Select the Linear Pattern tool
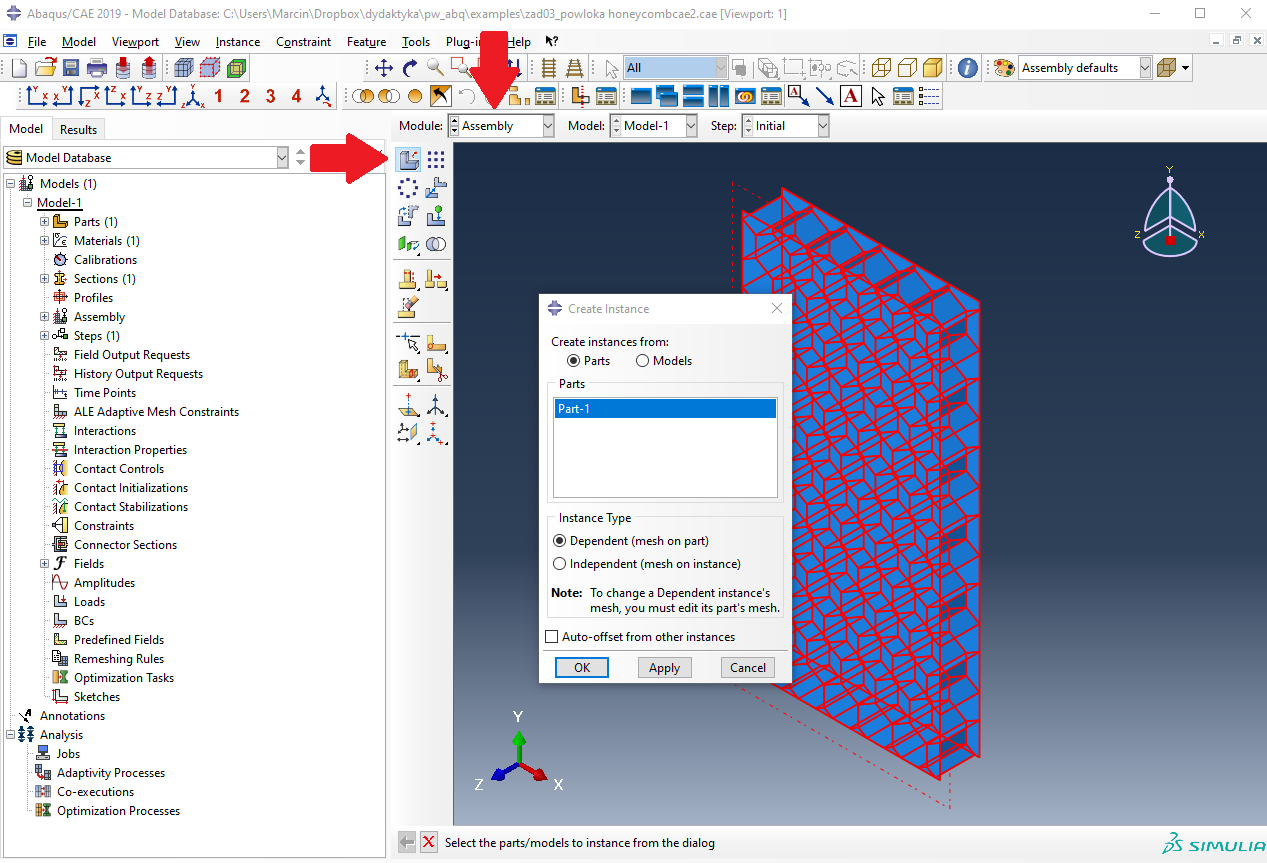Image resolution: width=1267 pixels, height=863 pixels. (x=436, y=159)
